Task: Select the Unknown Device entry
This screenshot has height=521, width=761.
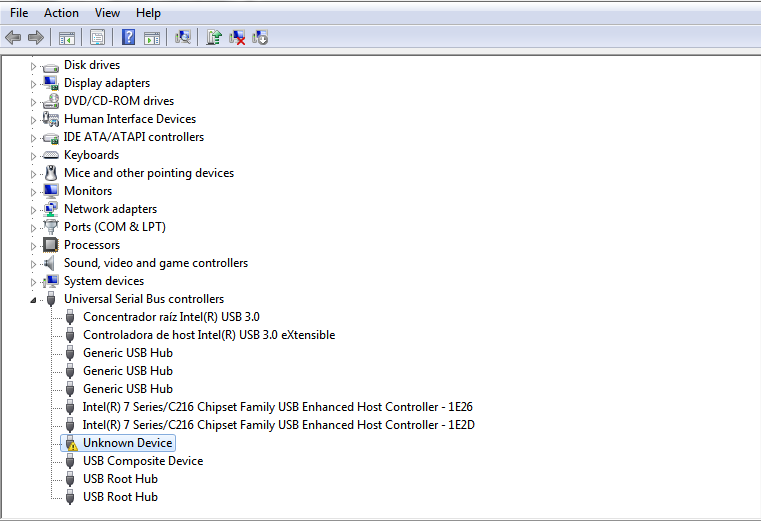Action: (127, 443)
